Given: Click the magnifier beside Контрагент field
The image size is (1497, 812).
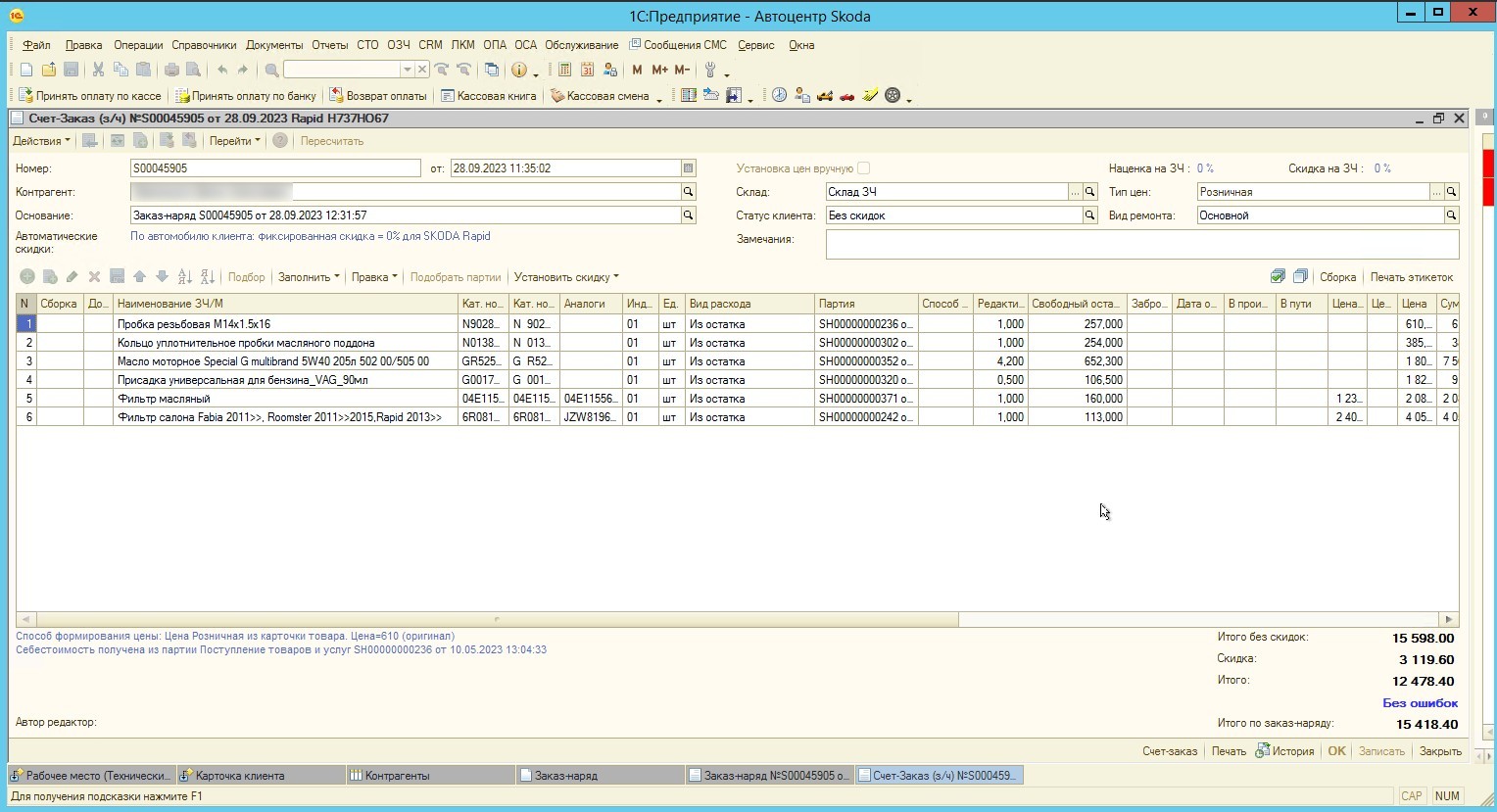Looking at the screenshot, I should click(688, 192).
